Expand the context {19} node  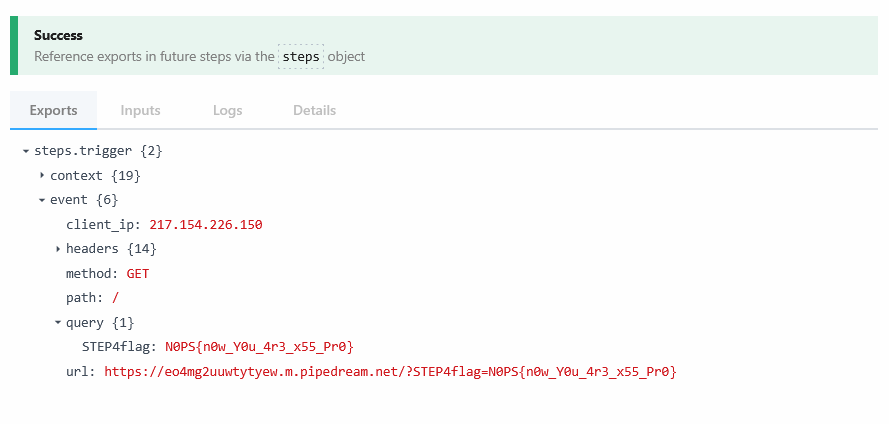42,176
